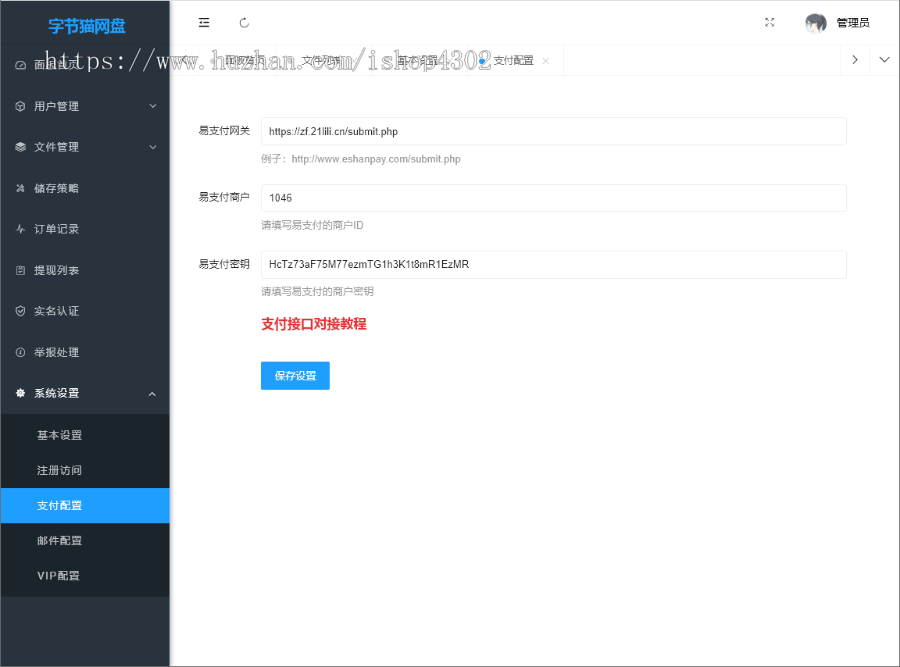Click the 用户管理 cube icon
Screen dimensions: 900x667
coord(20,106)
